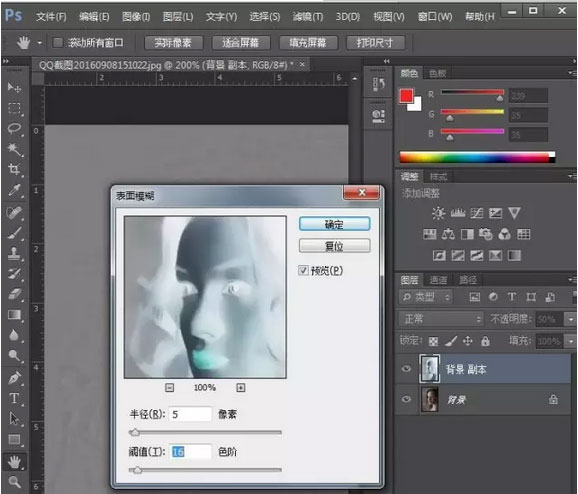Expand the toolbox double-arrow
The image size is (578, 494).
pos(6,61)
